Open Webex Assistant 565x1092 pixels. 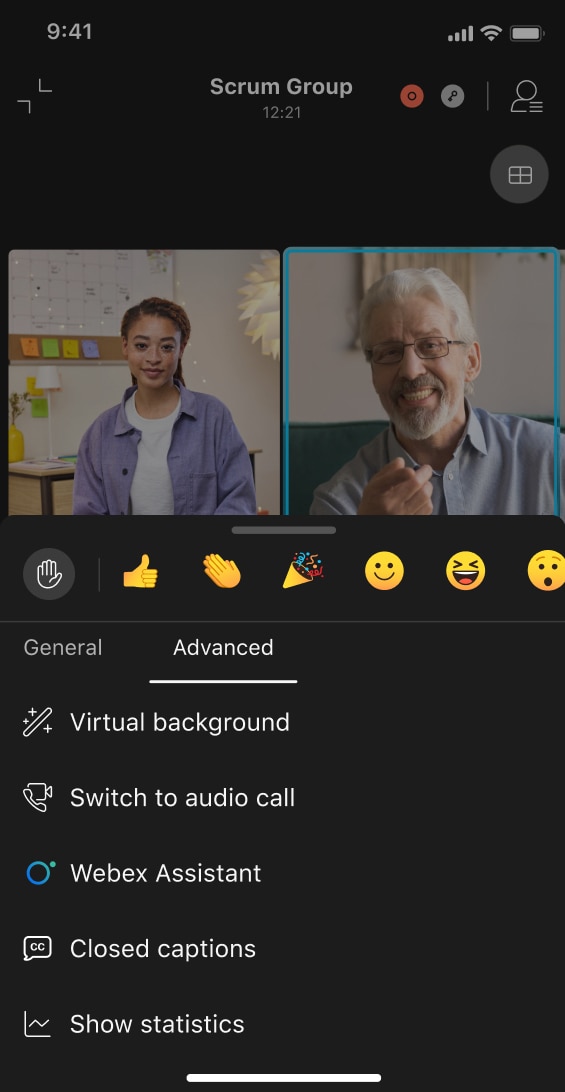(282, 873)
